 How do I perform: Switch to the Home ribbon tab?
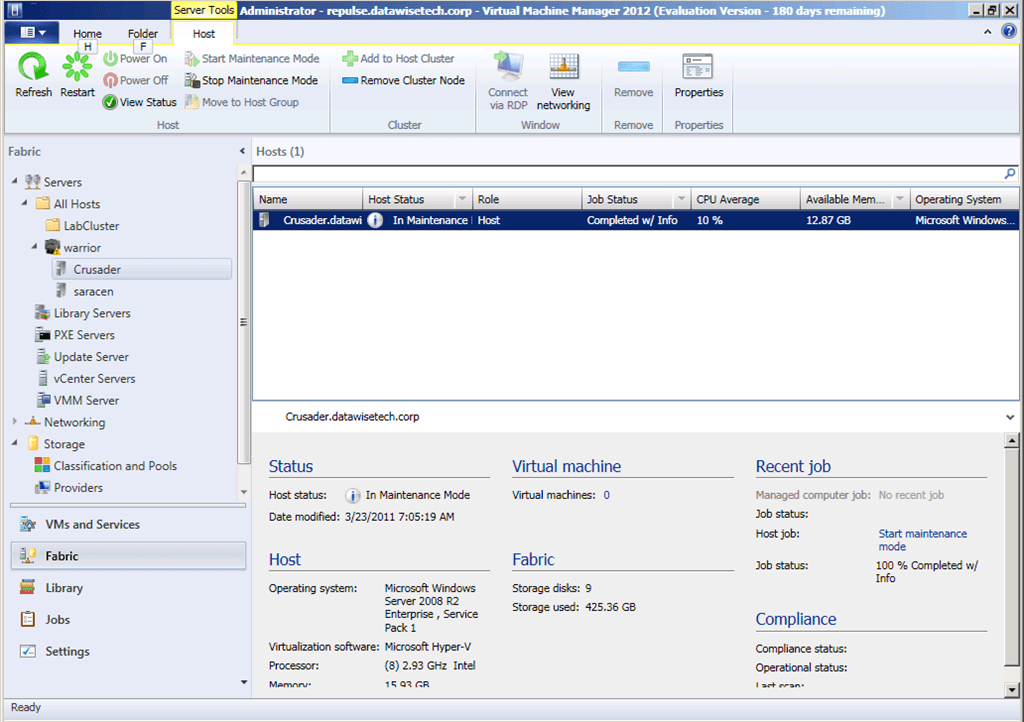[88, 33]
